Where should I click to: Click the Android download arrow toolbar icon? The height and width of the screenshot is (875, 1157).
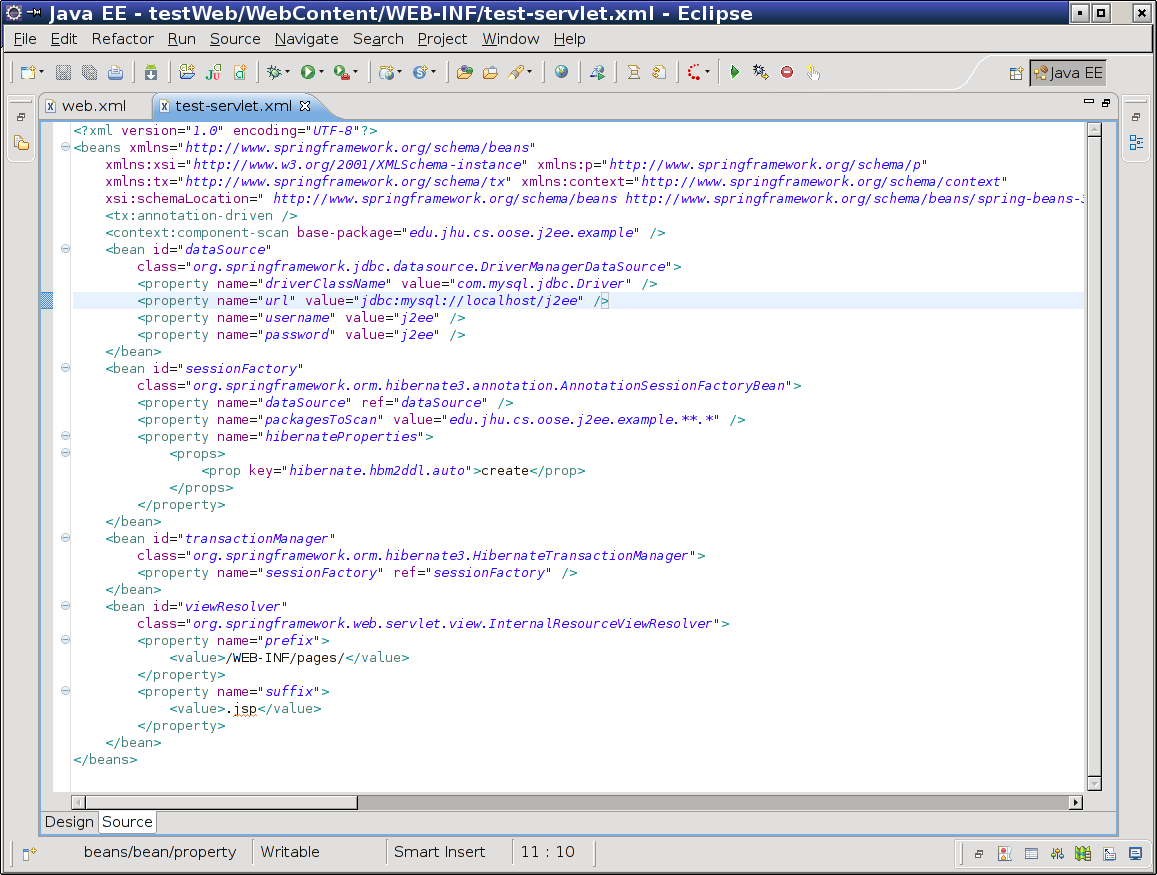(151, 72)
